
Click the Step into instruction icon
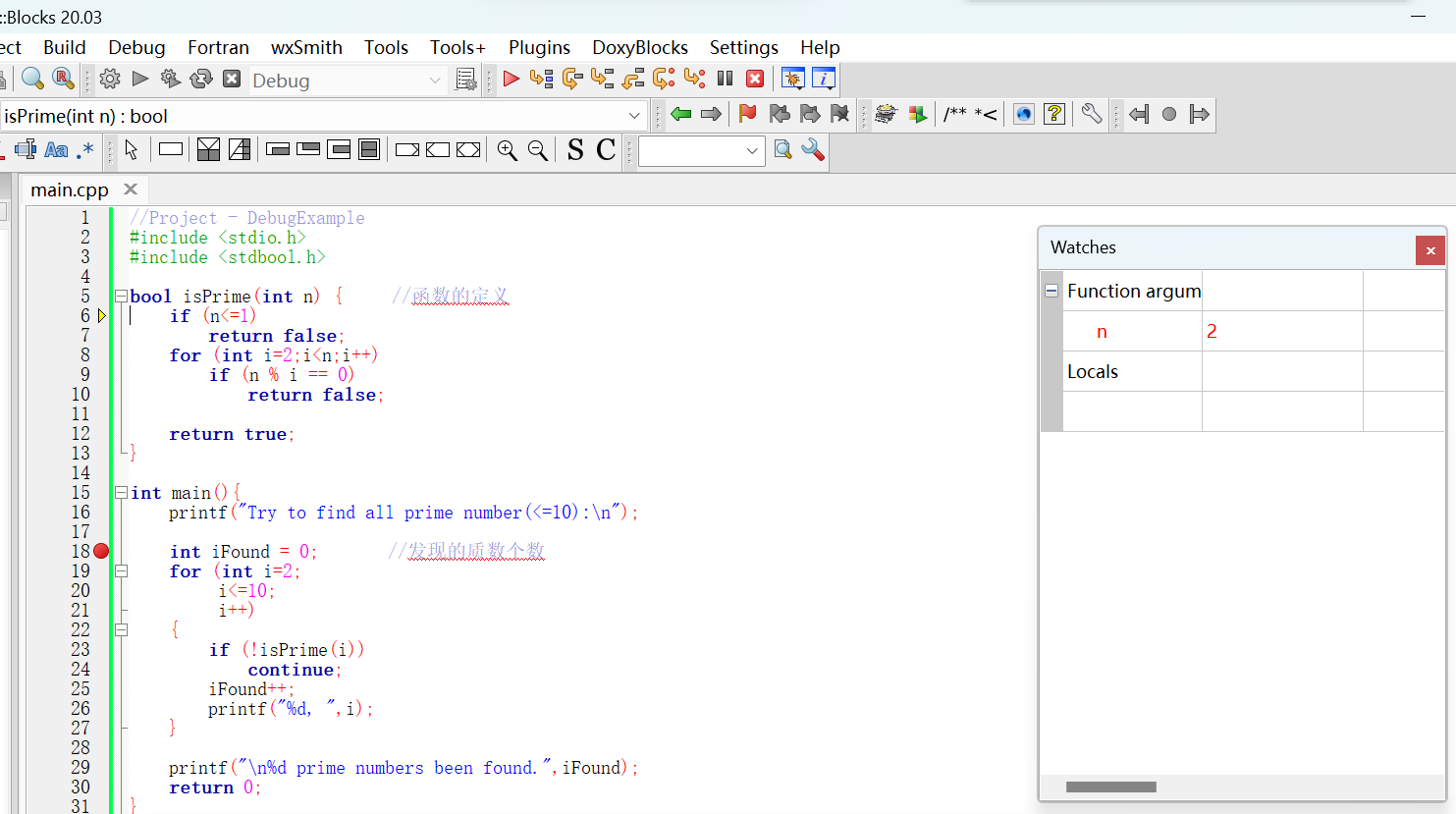click(x=694, y=79)
